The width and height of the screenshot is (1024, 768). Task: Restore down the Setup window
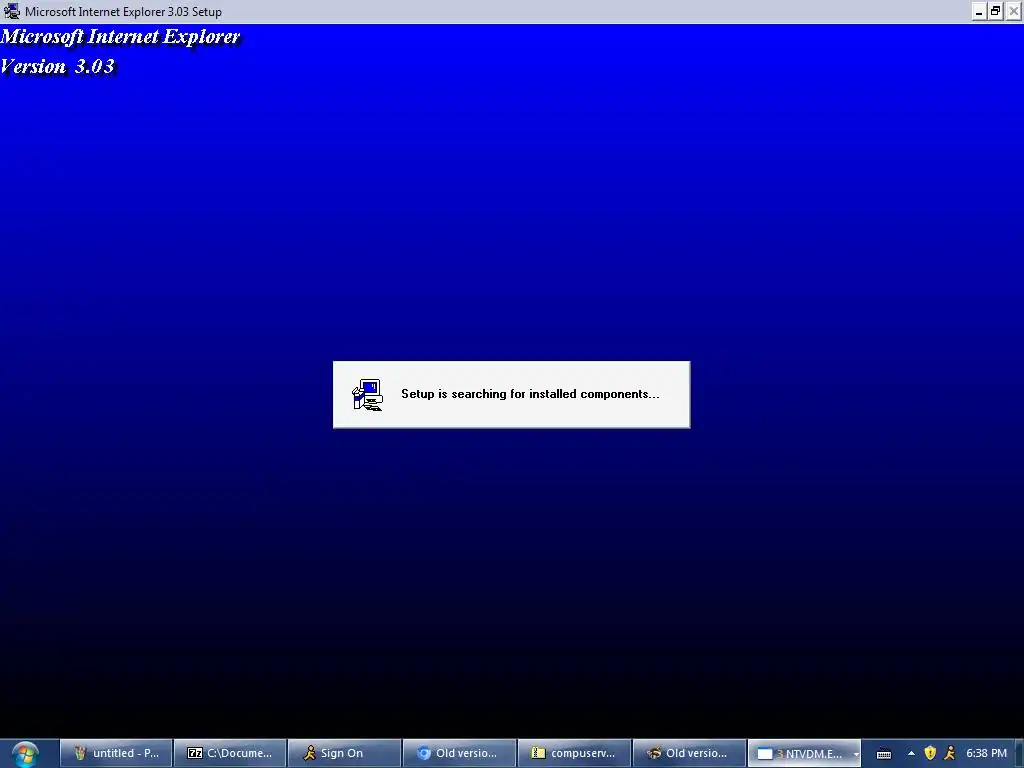[995, 11]
